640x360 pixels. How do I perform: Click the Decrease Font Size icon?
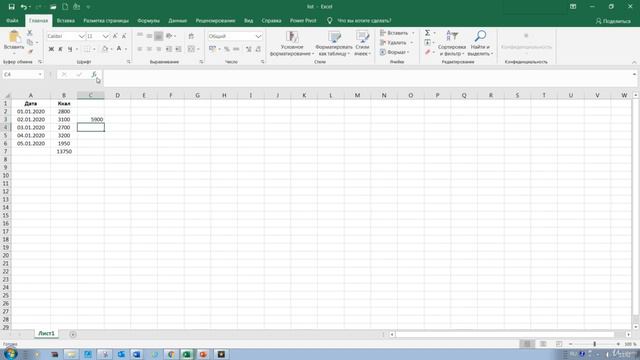click(124, 36)
